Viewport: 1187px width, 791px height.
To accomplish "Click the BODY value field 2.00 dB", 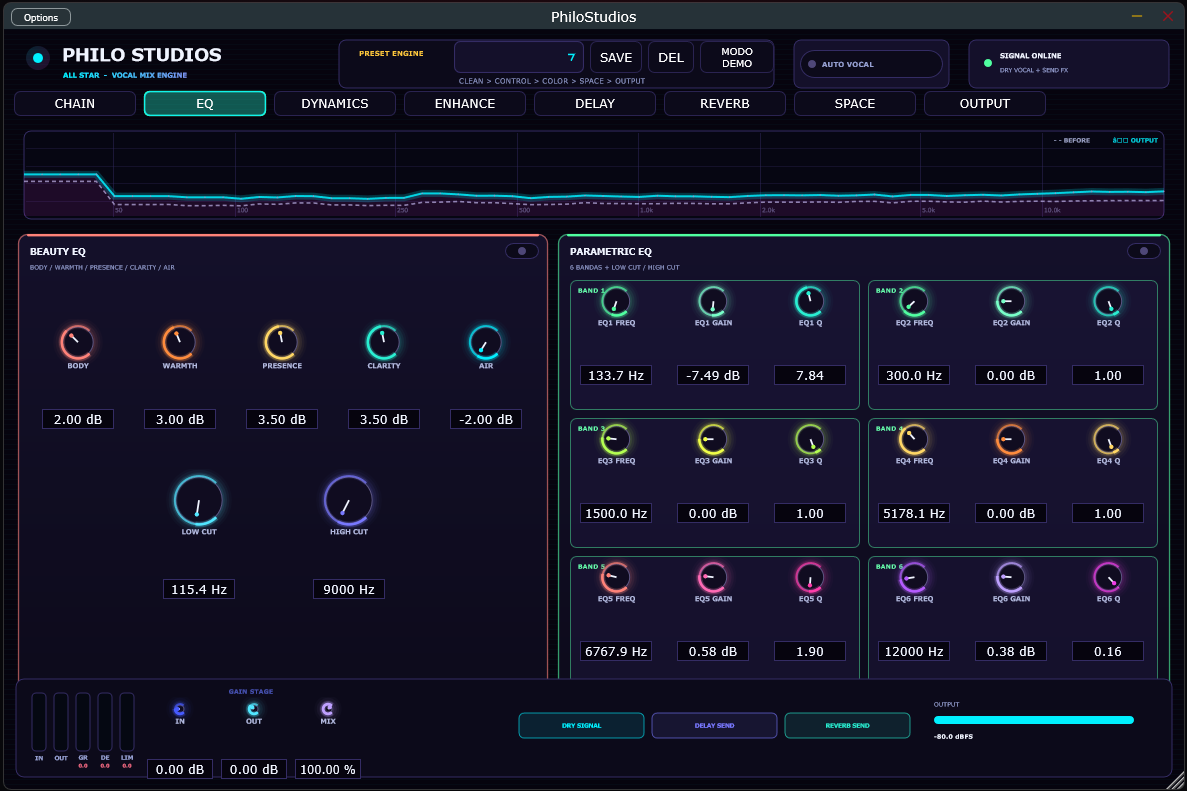I will point(78,419).
